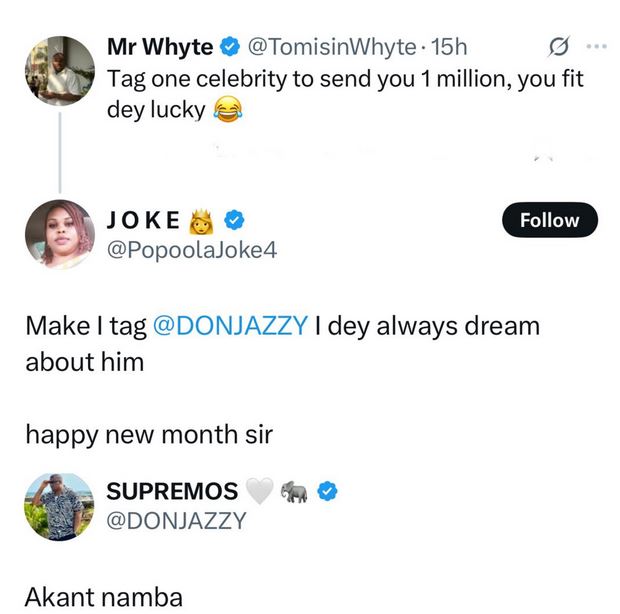Image resolution: width=620 pixels, height=614 pixels.
Task: Click the white heart emoji beside SUPREMOS
Action: [259, 490]
